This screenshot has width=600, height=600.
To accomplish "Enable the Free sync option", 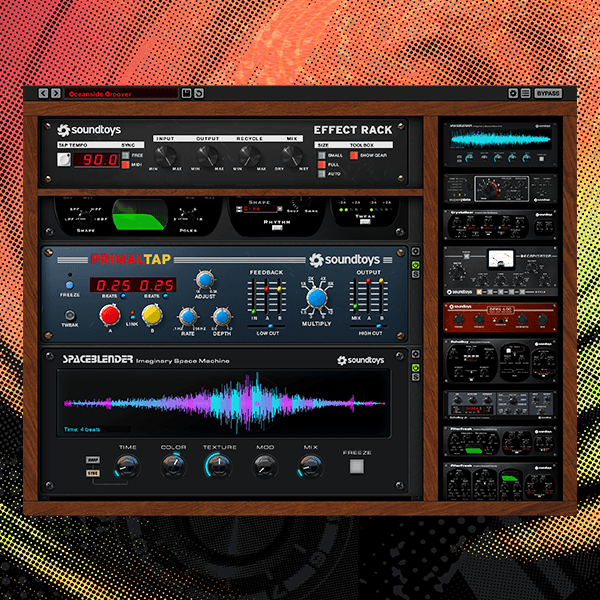I will click(125, 155).
